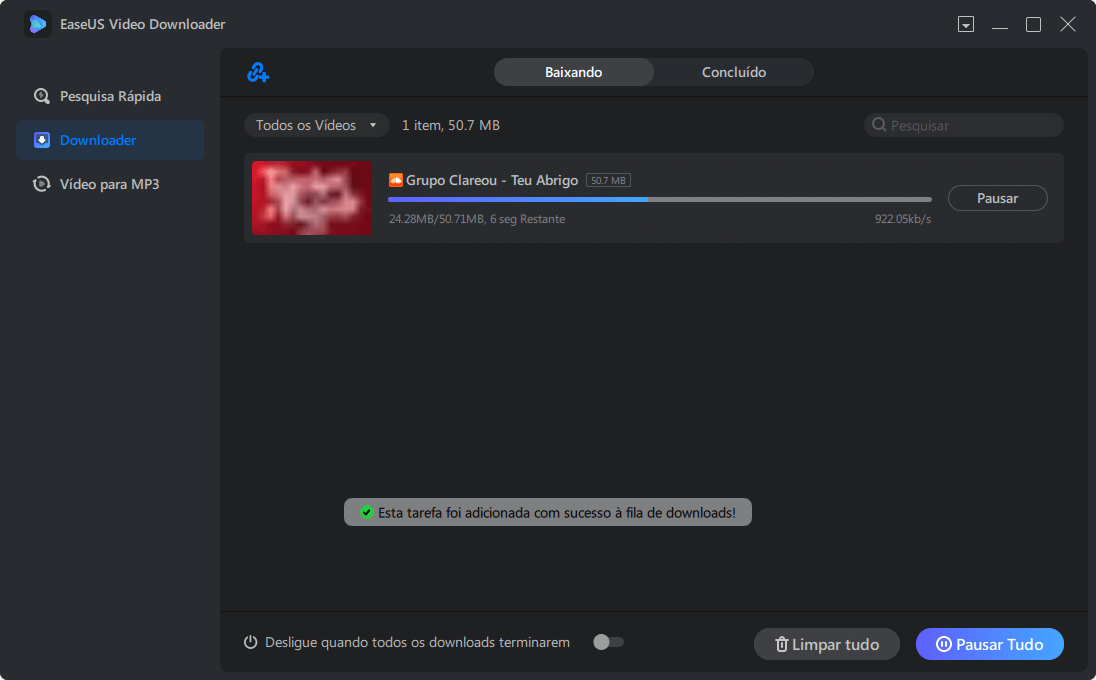Close the EaseUS Video Downloader window
1096x680 pixels.
[1067, 24]
